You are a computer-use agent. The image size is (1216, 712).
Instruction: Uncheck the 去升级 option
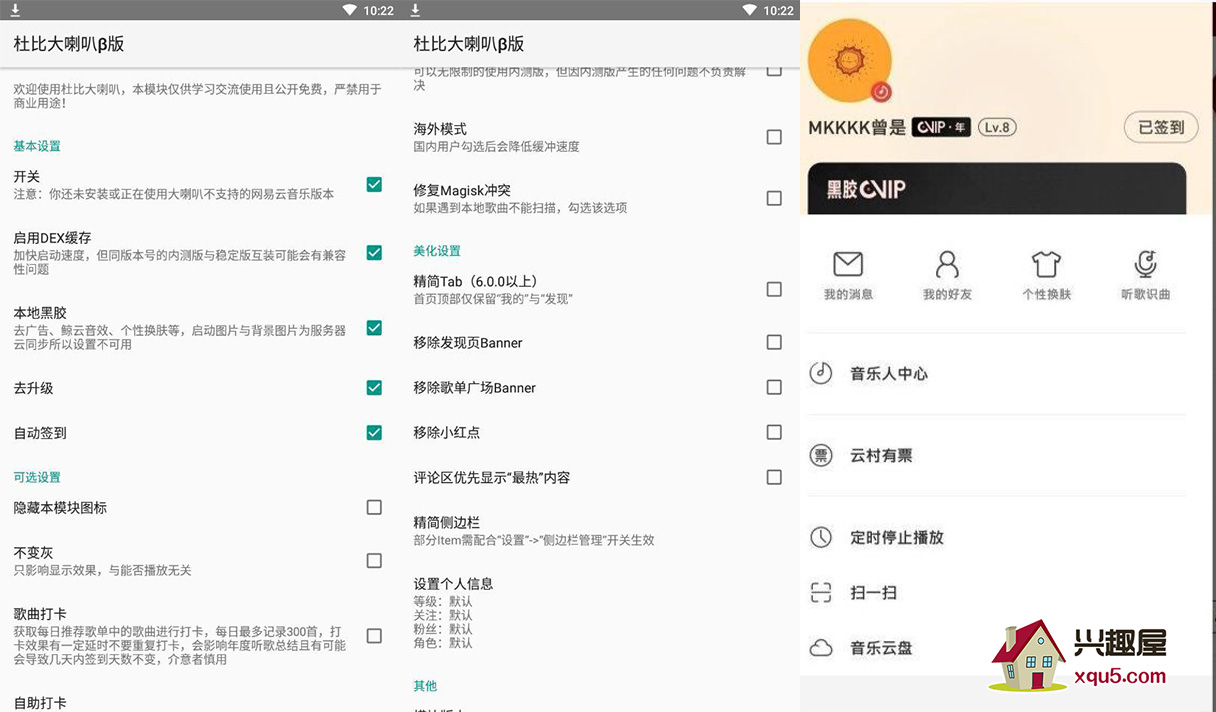point(374,387)
